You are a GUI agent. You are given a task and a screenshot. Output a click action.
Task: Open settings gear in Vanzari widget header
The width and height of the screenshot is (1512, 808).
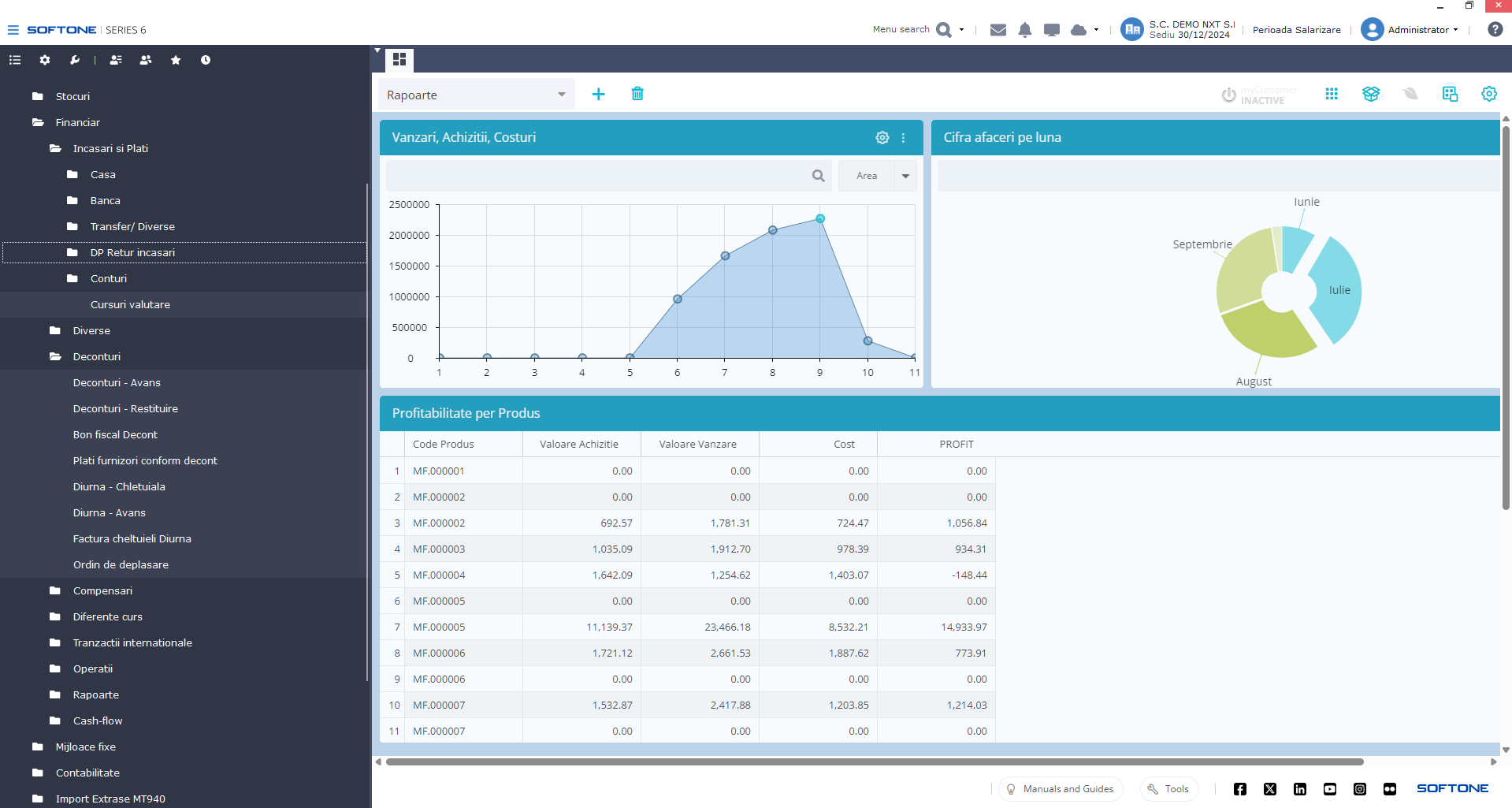pyautogui.click(x=882, y=138)
